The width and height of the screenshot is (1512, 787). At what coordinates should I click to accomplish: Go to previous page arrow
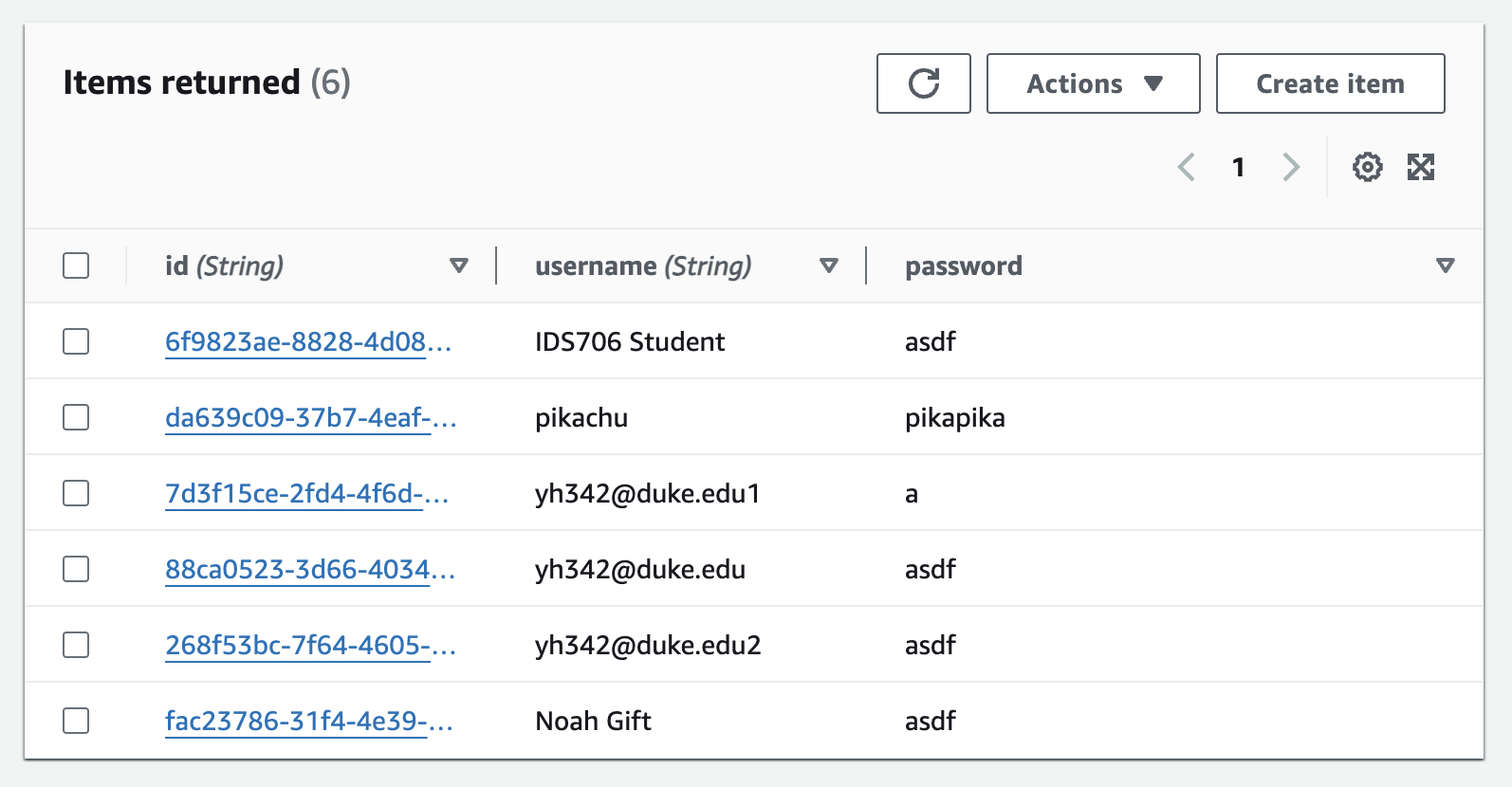click(x=1186, y=168)
